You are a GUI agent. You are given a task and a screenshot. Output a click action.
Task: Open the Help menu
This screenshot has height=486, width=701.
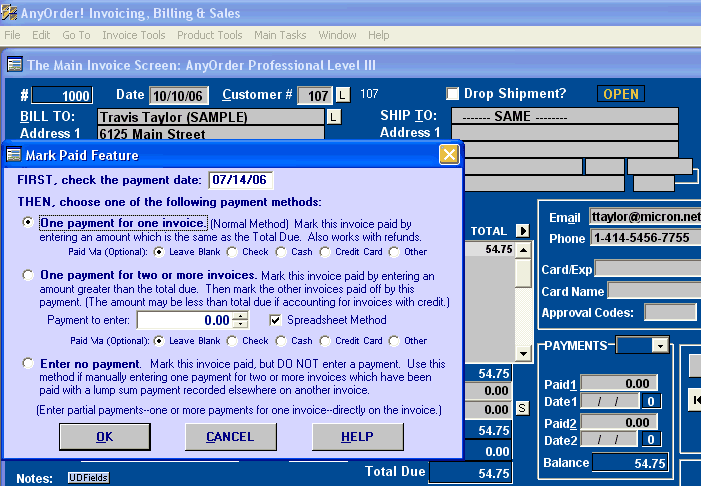point(379,35)
